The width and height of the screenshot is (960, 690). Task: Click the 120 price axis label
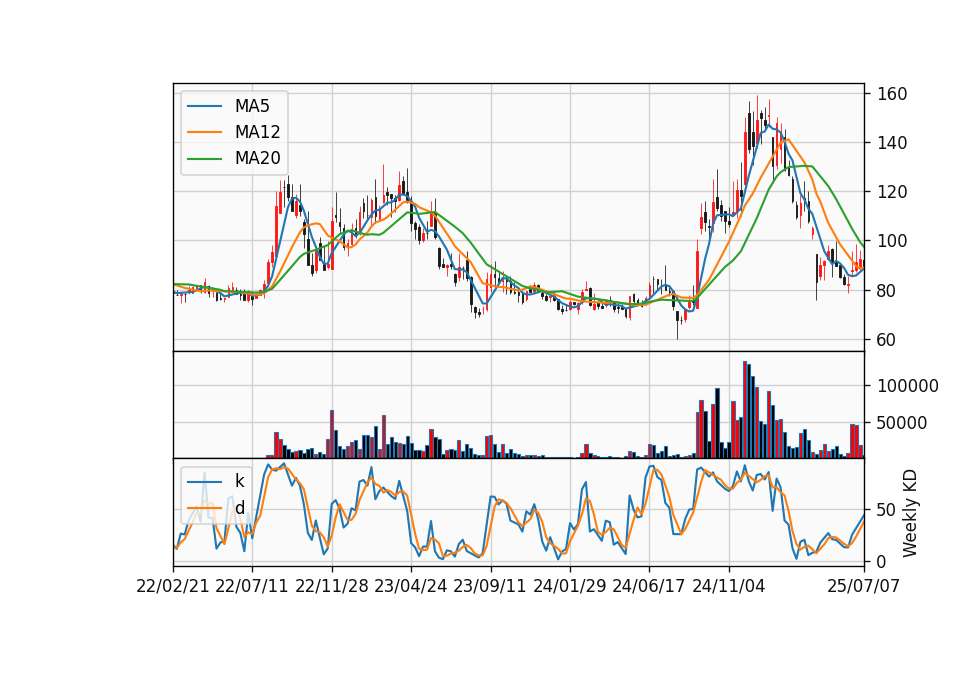pos(893,192)
